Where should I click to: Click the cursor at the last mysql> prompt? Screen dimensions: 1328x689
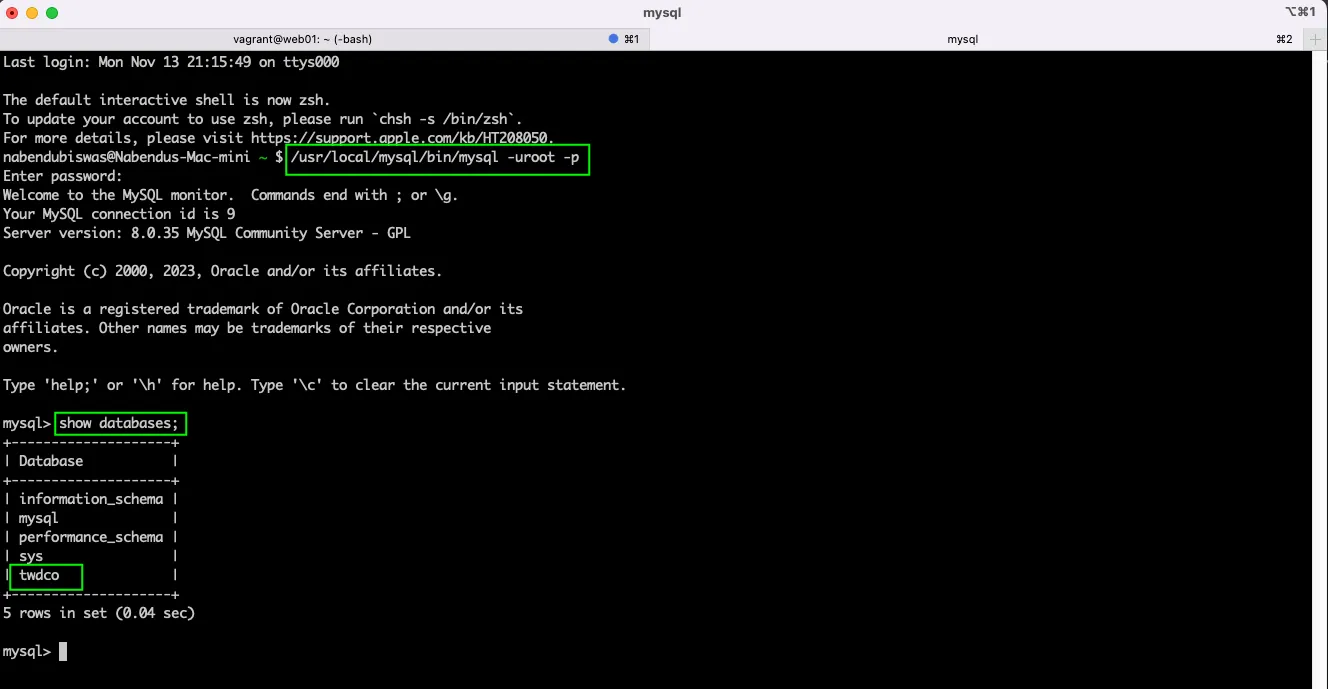click(x=63, y=652)
